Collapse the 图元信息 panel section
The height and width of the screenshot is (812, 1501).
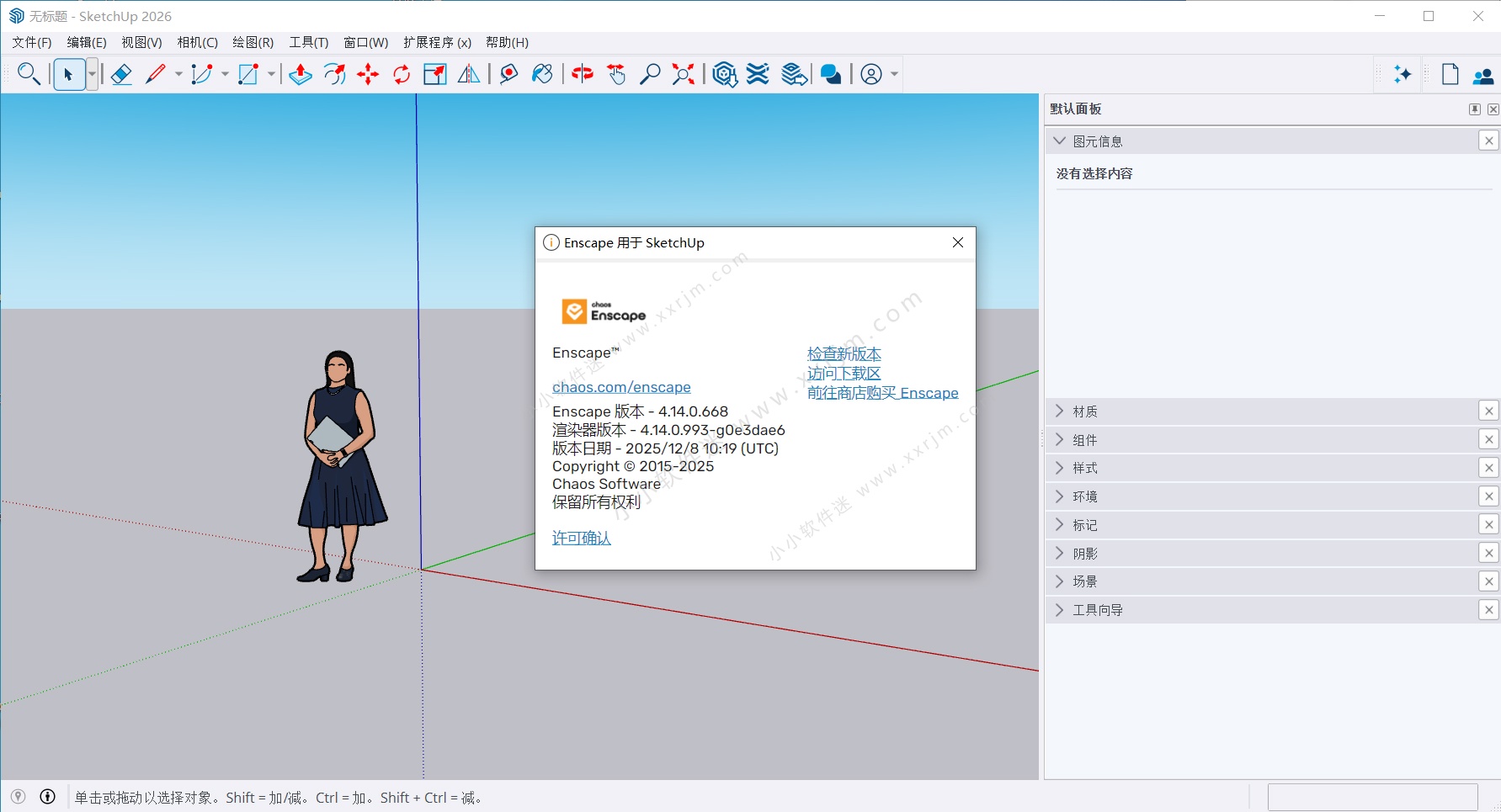(1060, 141)
